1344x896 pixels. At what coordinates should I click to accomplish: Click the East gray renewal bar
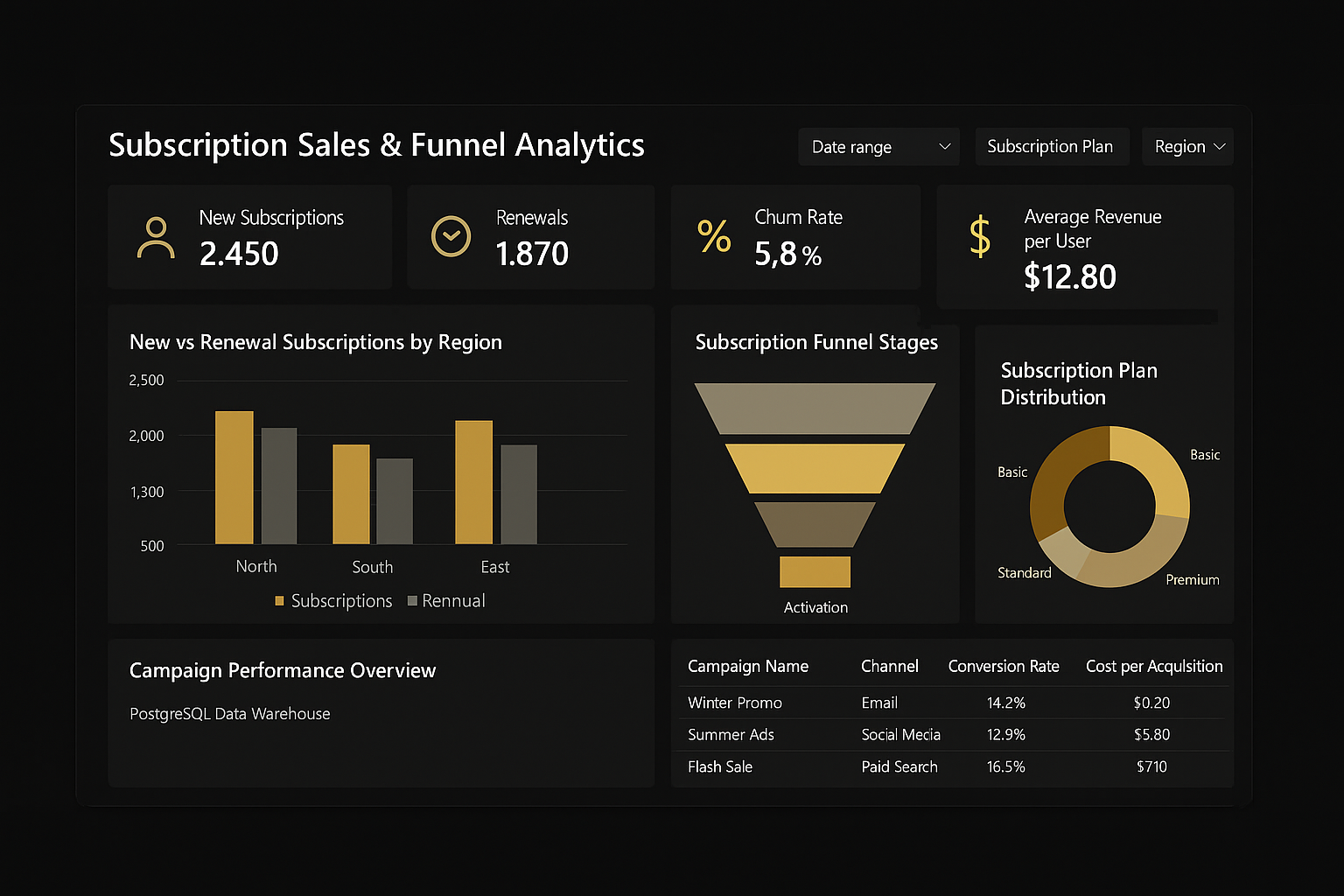coord(519,494)
